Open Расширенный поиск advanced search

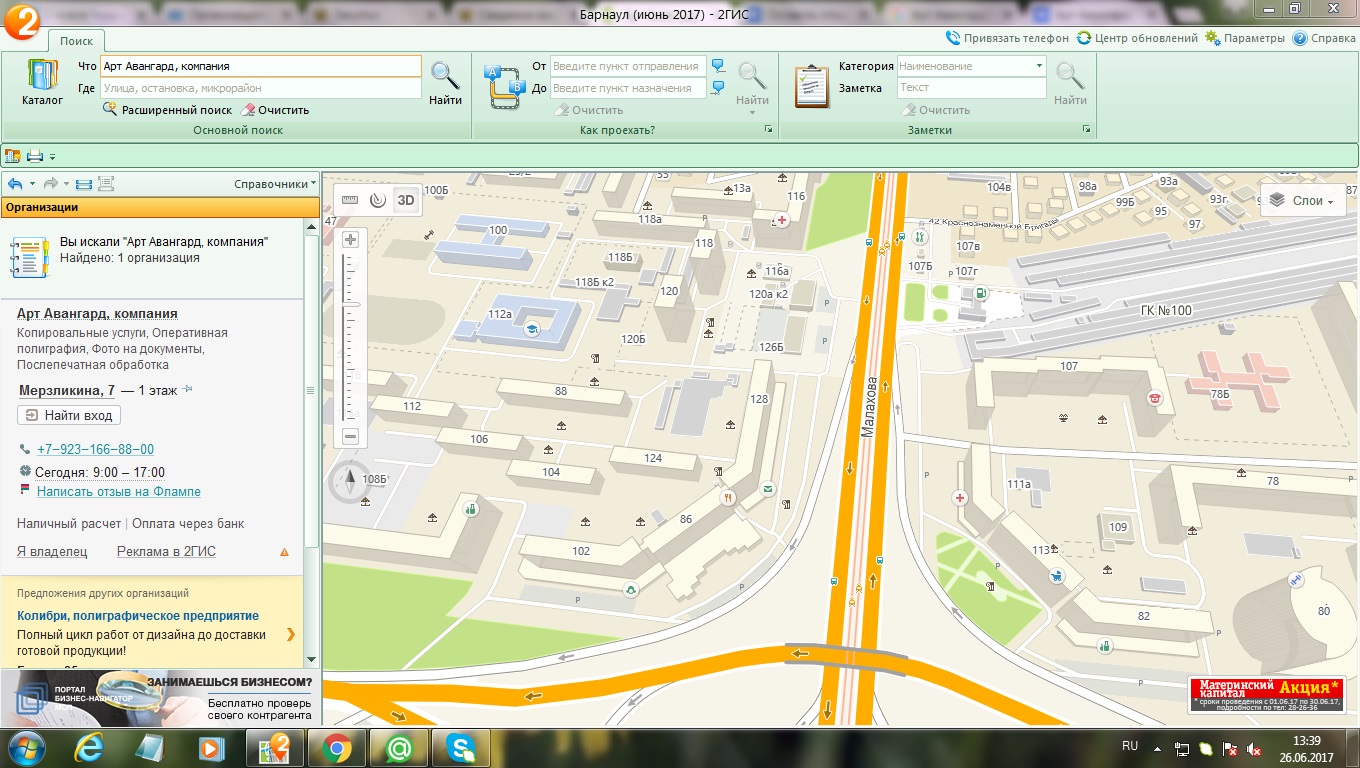[167, 110]
